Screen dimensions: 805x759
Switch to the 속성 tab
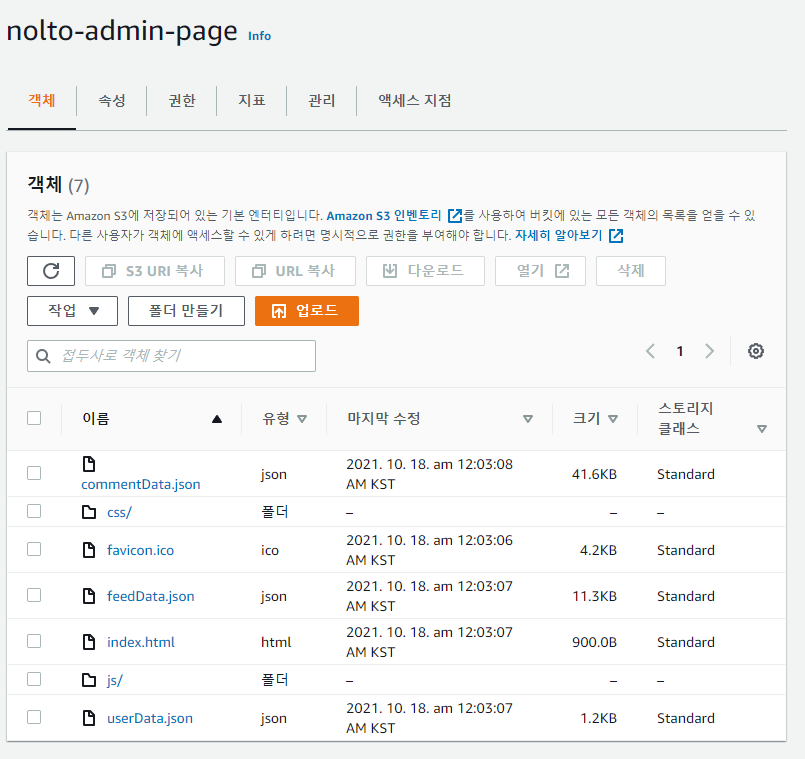point(112,101)
